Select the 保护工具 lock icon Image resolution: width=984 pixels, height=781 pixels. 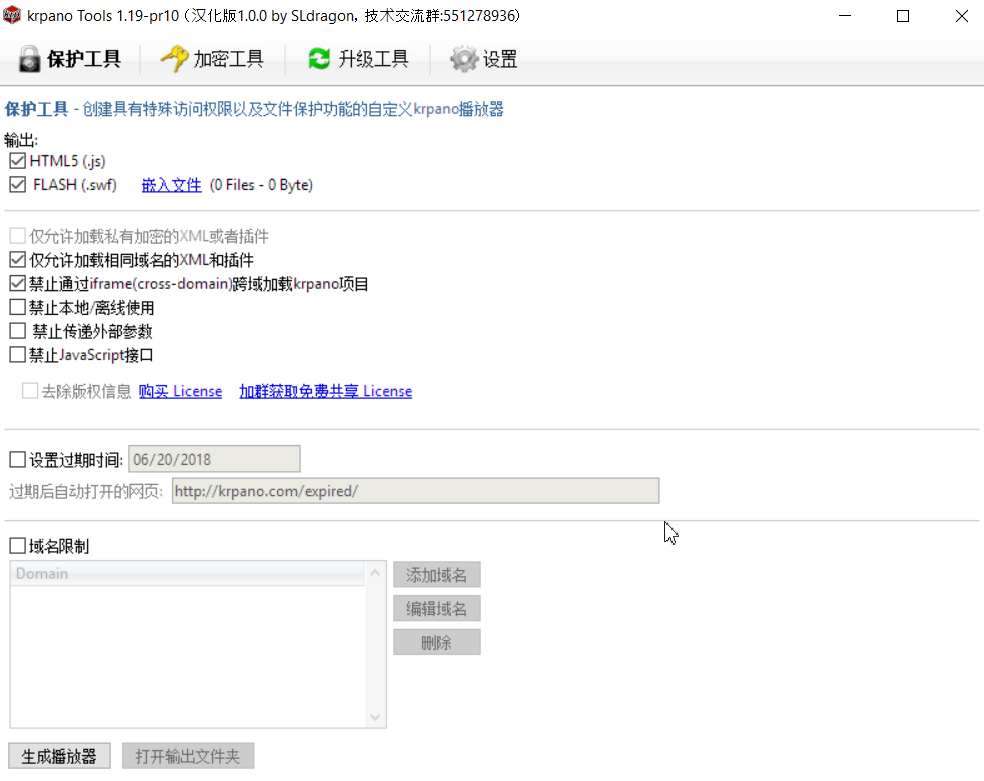28,59
